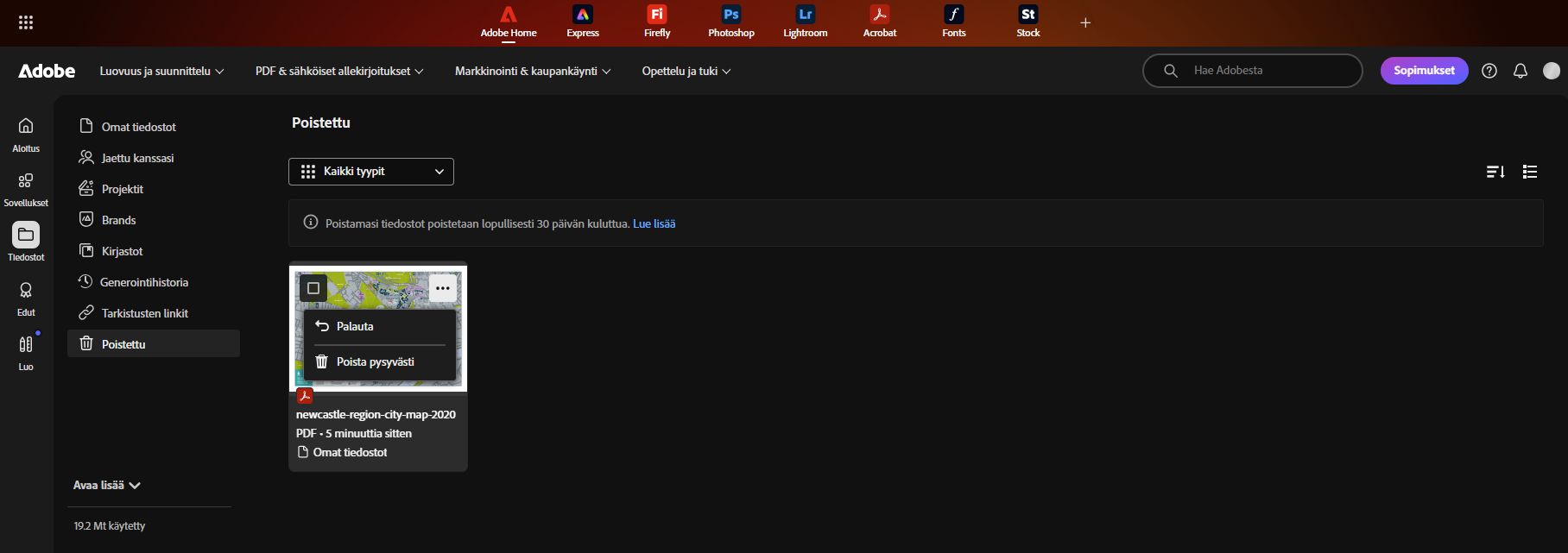1568x553 pixels.
Task: Follow the Lue lisää link
Action: [x=654, y=223]
